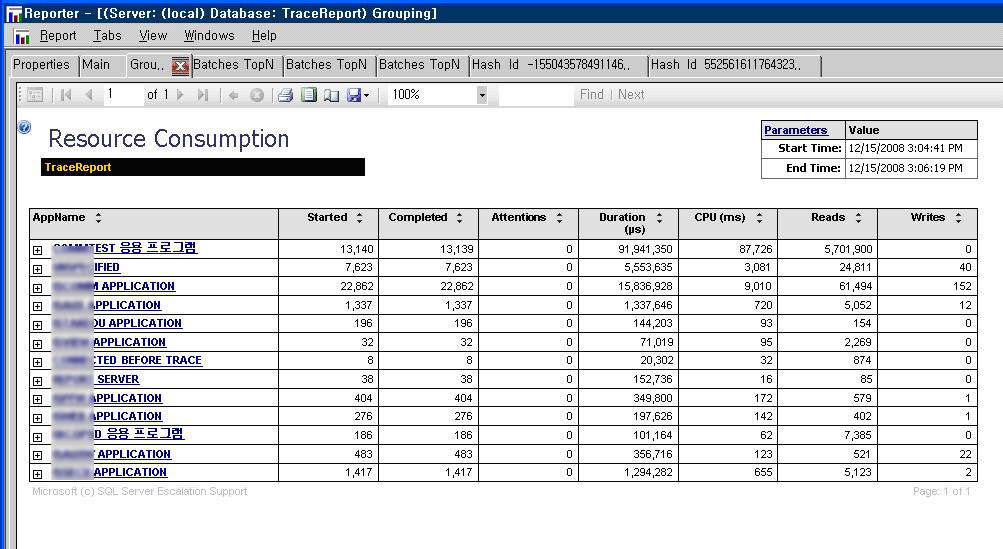The width and height of the screenshot is (1003, 549).
Task: Go to the previous page
Action: 89,95
